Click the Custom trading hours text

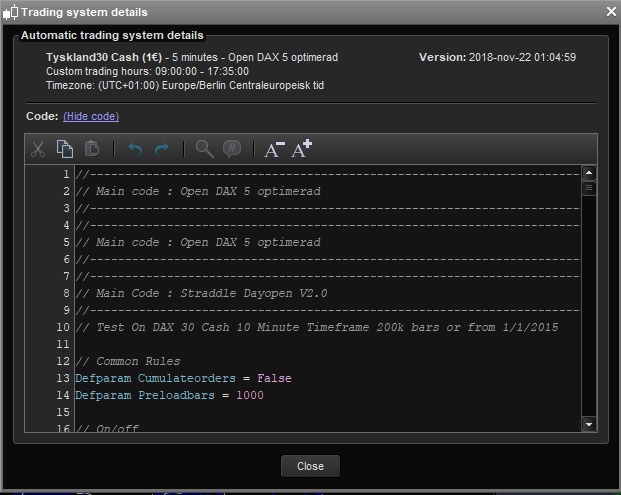click(147, 71)
